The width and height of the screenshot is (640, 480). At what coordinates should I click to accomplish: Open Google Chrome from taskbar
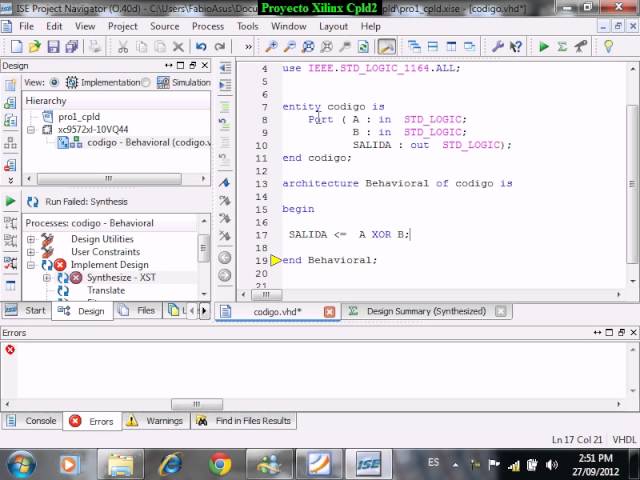click(x=220, y=464)
